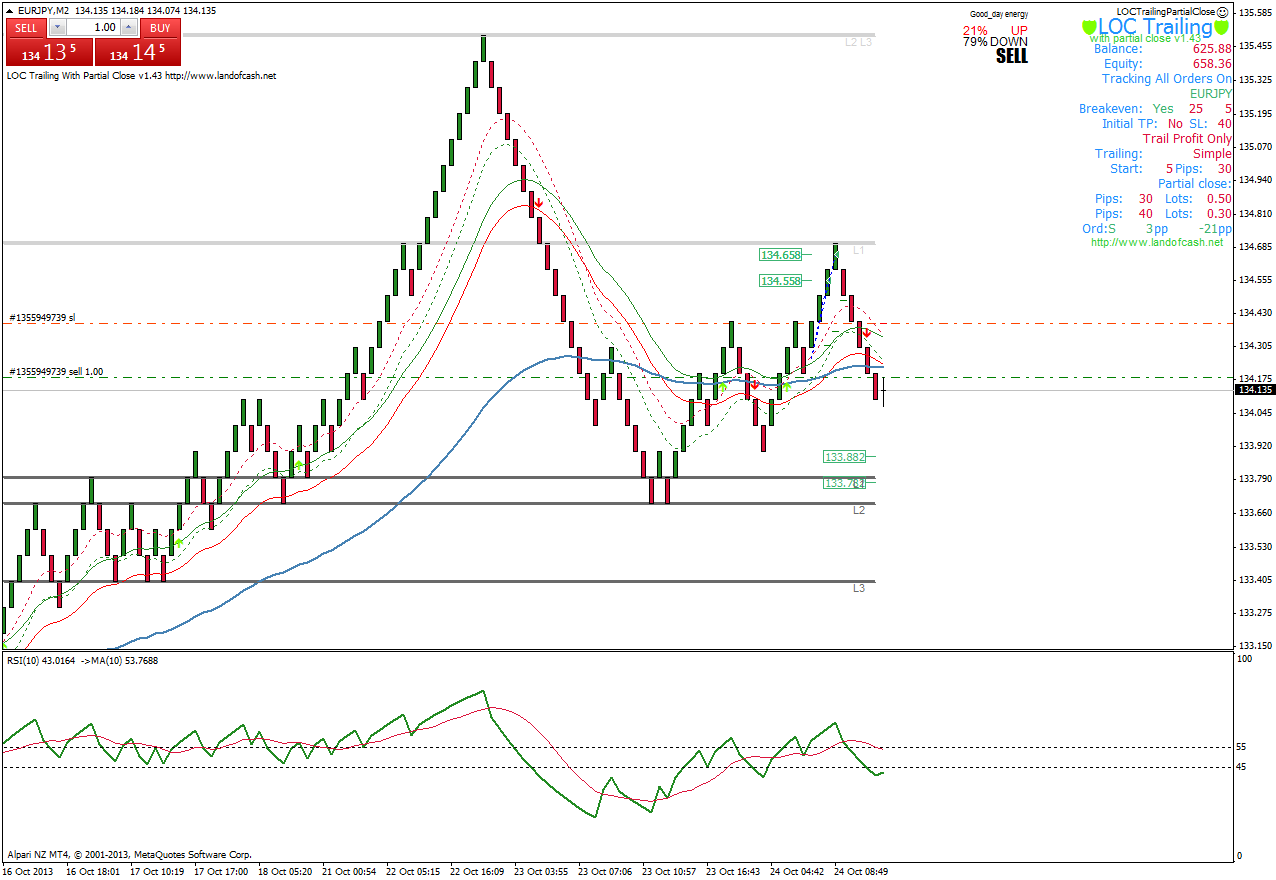Click the RSI level 55 axis label
The image size is (1276, 880).
(x=1243, y=747)
